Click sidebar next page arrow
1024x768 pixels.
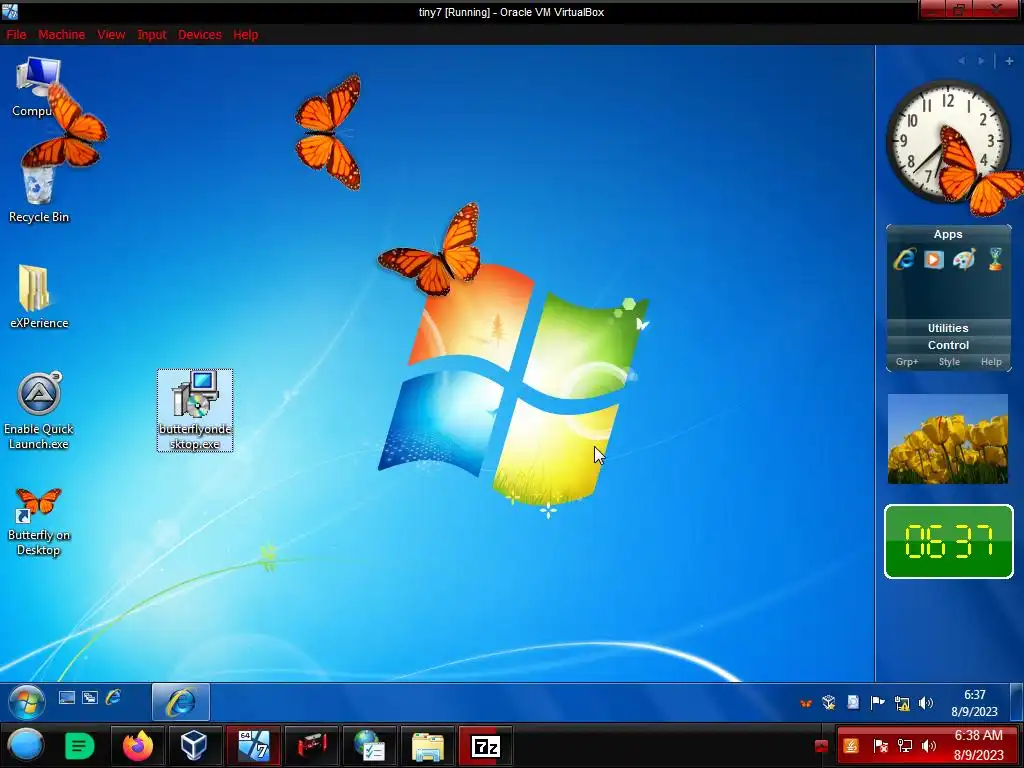981,61
